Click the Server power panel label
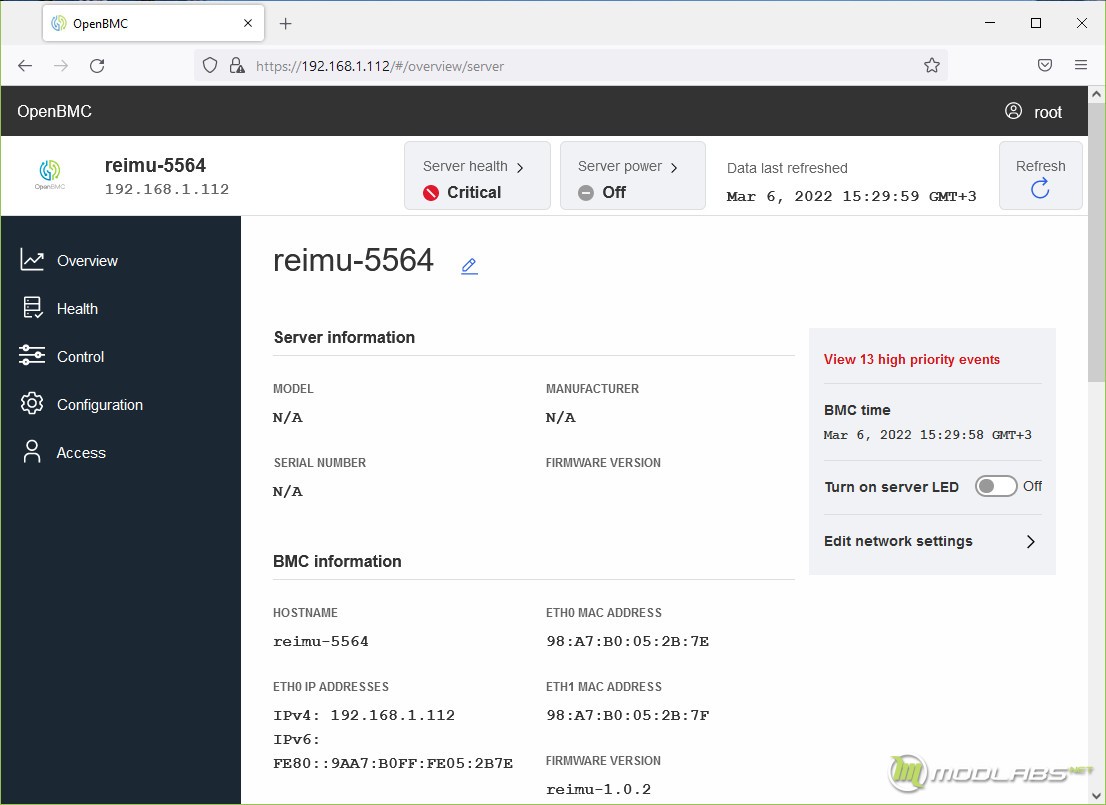This screenshot has height=805, width=1106. (619, 166)
